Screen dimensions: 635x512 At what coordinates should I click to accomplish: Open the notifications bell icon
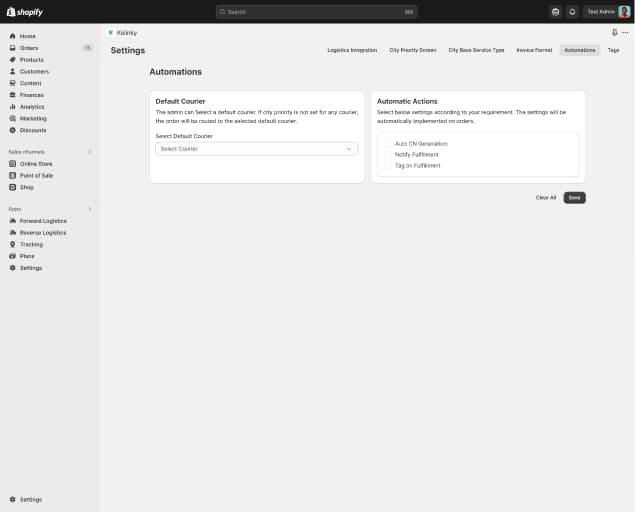[x=572, y=11]
